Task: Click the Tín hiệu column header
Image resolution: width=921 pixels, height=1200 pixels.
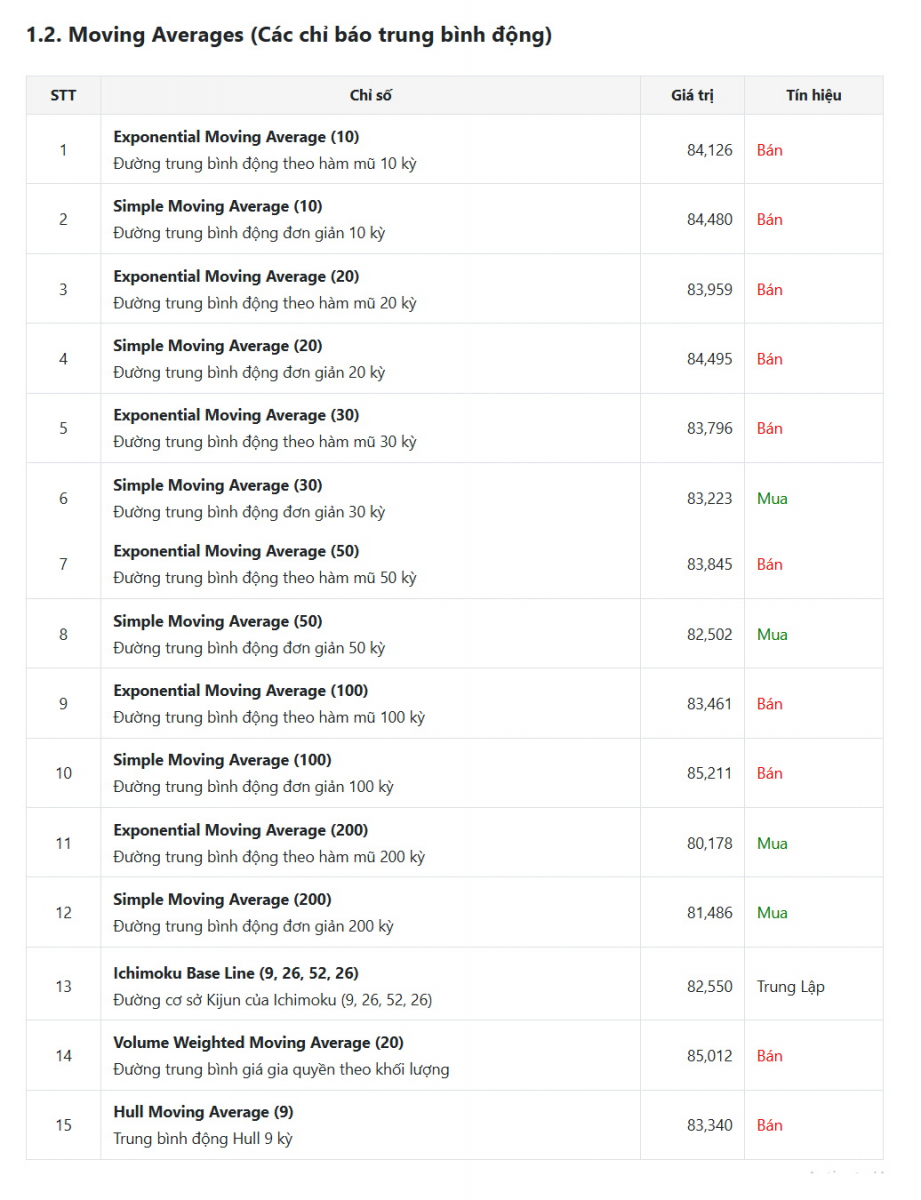Action: [813, 96]
